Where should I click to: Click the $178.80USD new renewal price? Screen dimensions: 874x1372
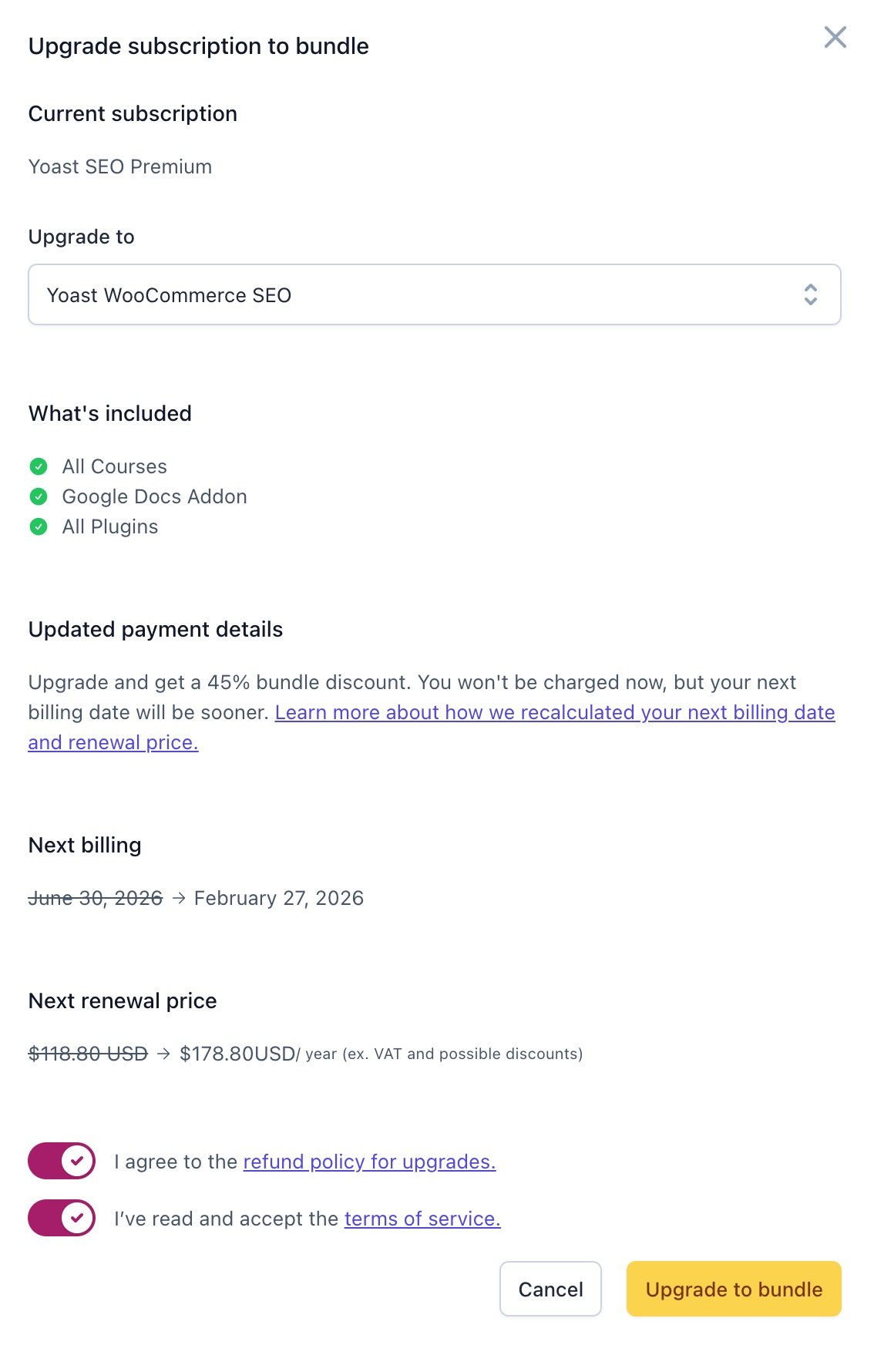point(237,1054)
